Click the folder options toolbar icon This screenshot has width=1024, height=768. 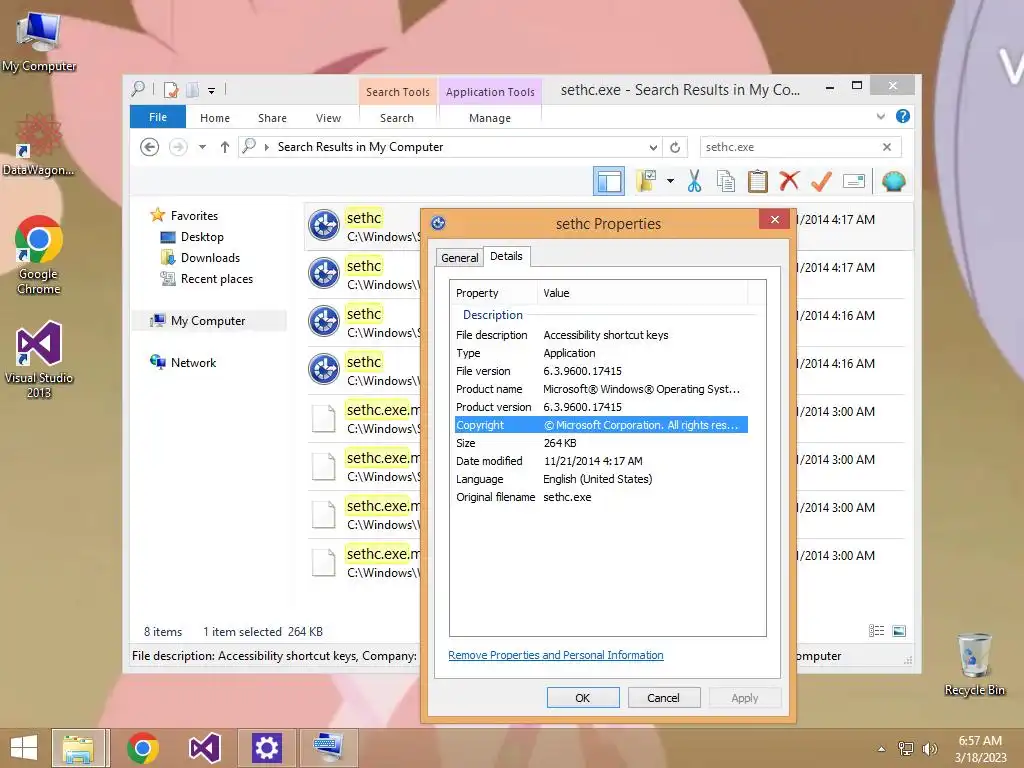647,181
